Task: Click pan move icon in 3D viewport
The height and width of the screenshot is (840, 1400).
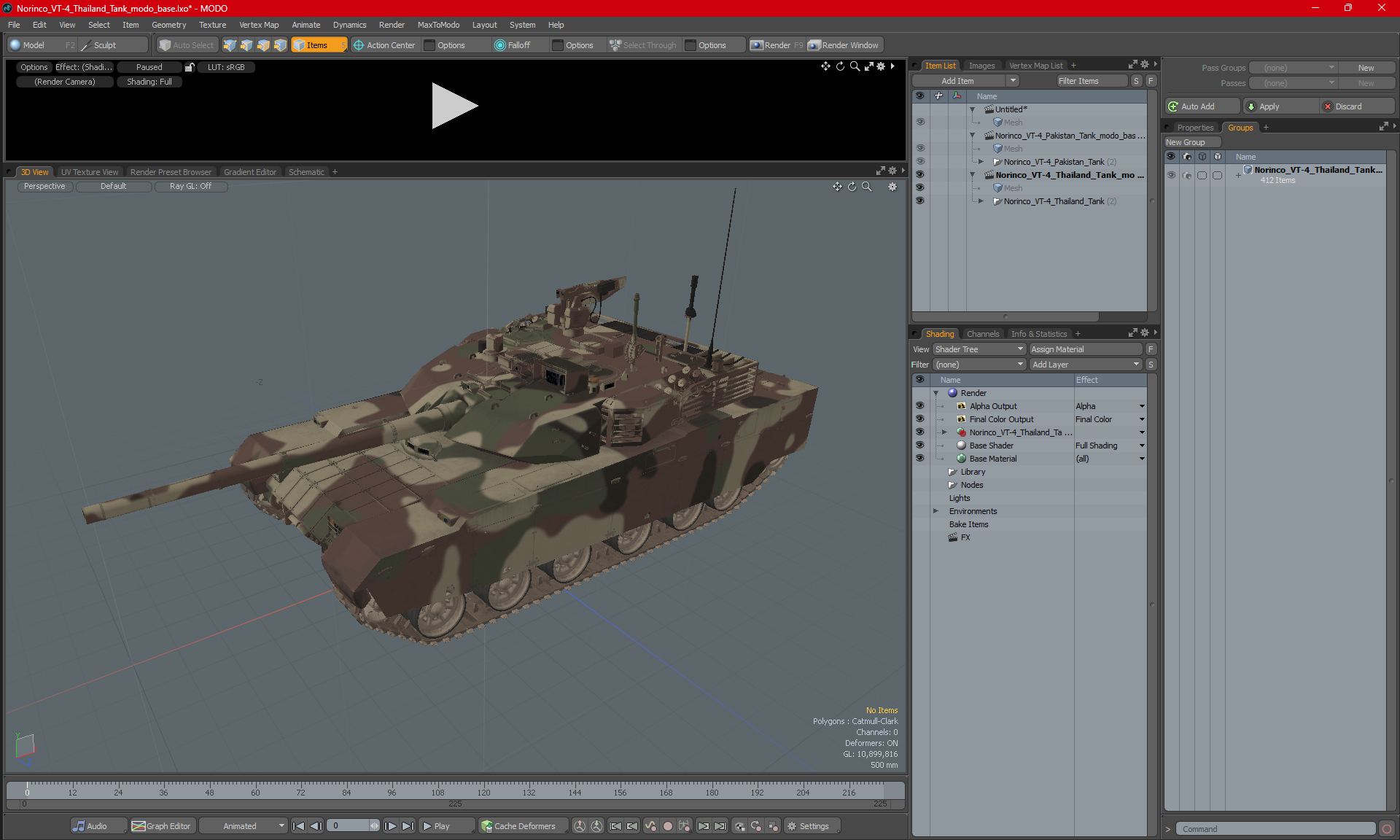Action: [837, 187]
